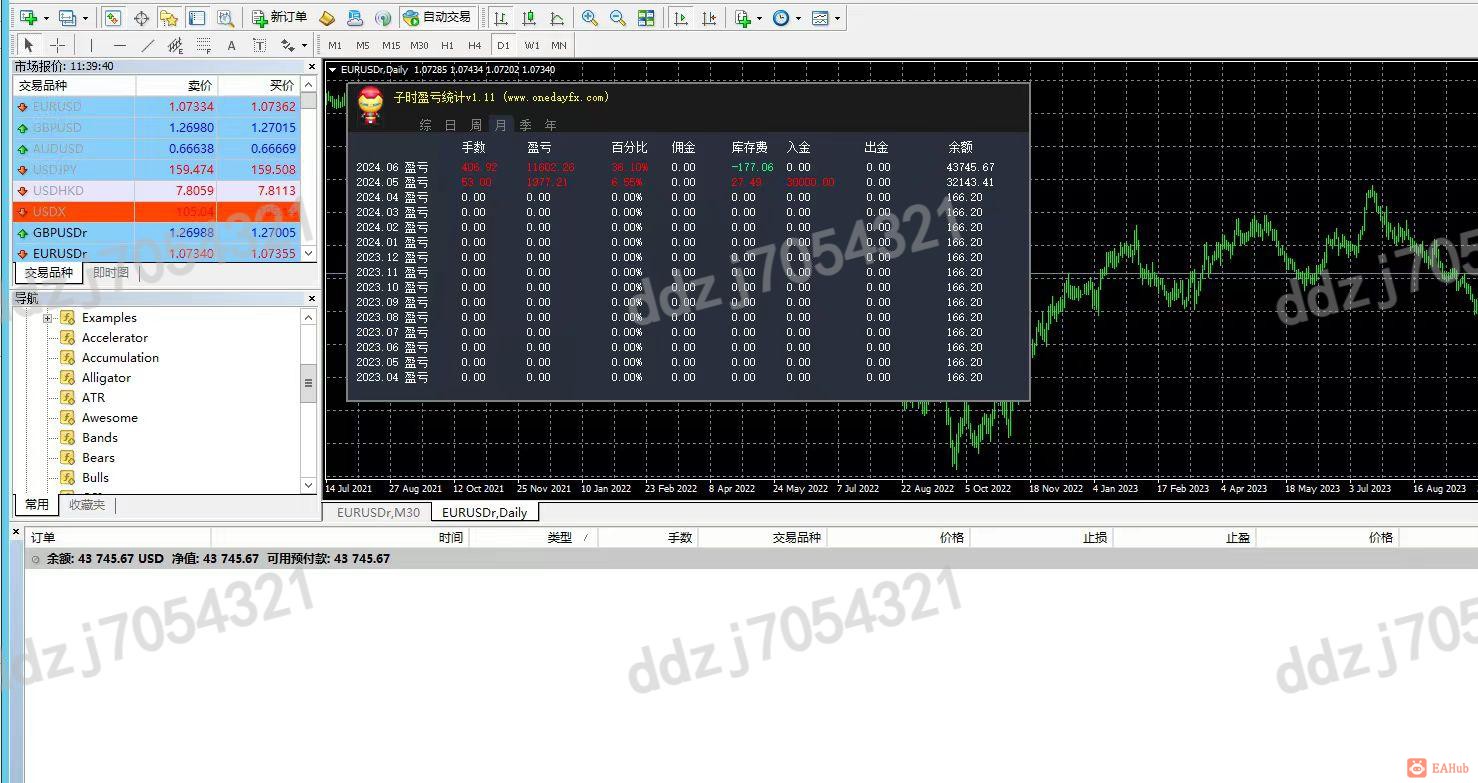Set timeframe to M5

click(x=363, y=45)
